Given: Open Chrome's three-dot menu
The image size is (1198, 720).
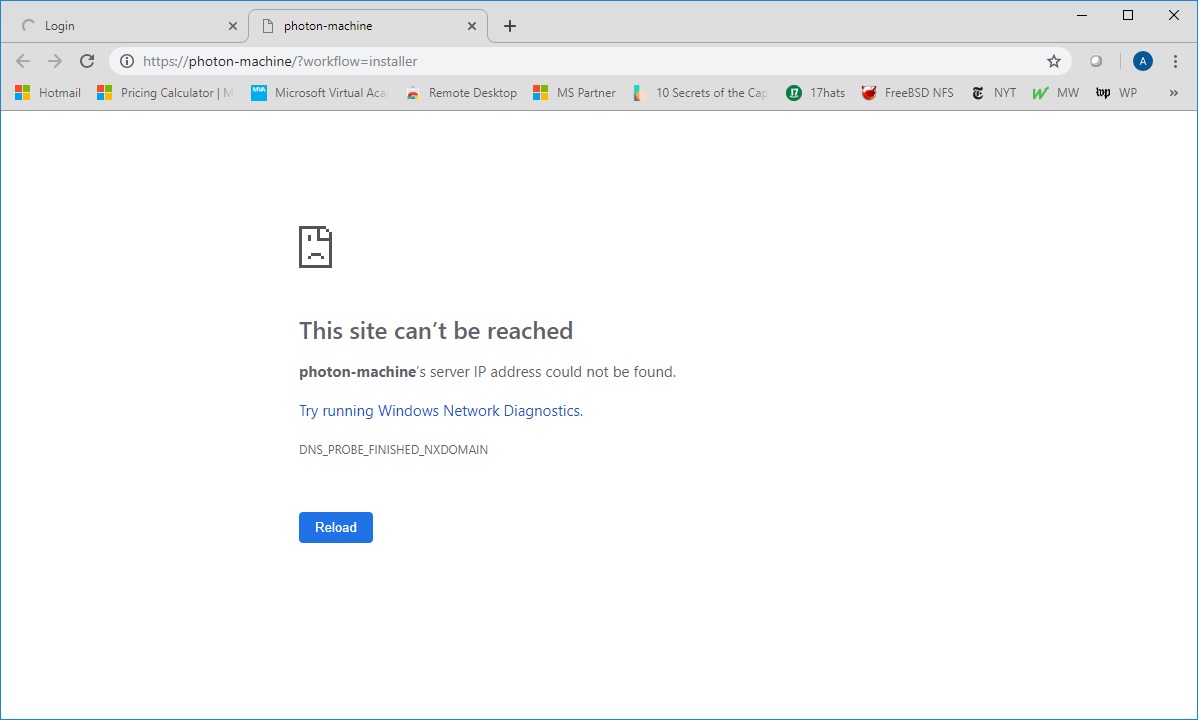Looking at the screenshot, I should [x=1175, y=61].
